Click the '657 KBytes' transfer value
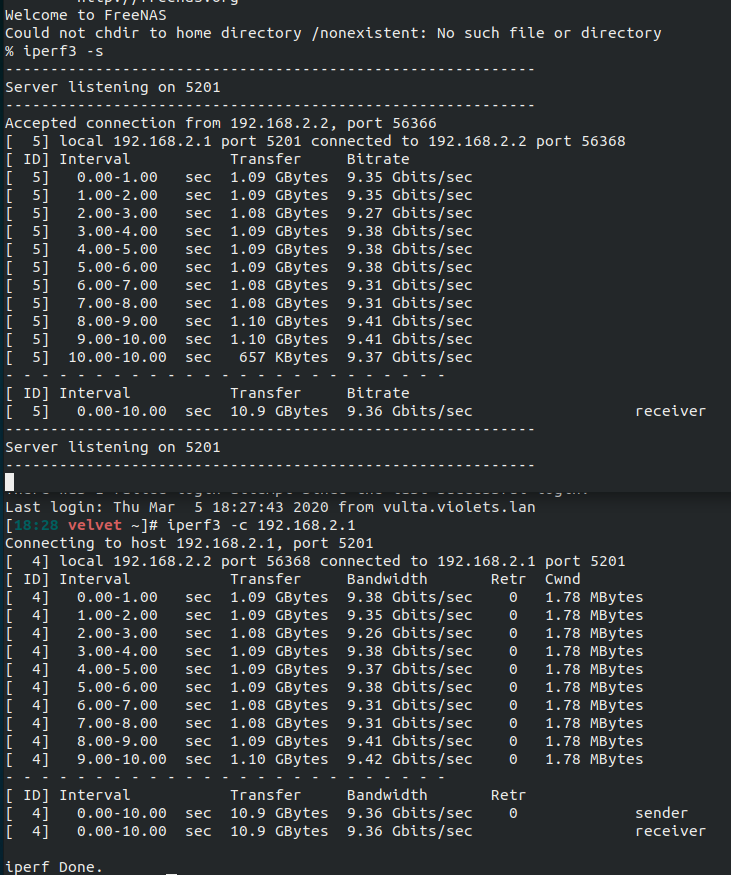The image size is (731, 875). (283, 357)
